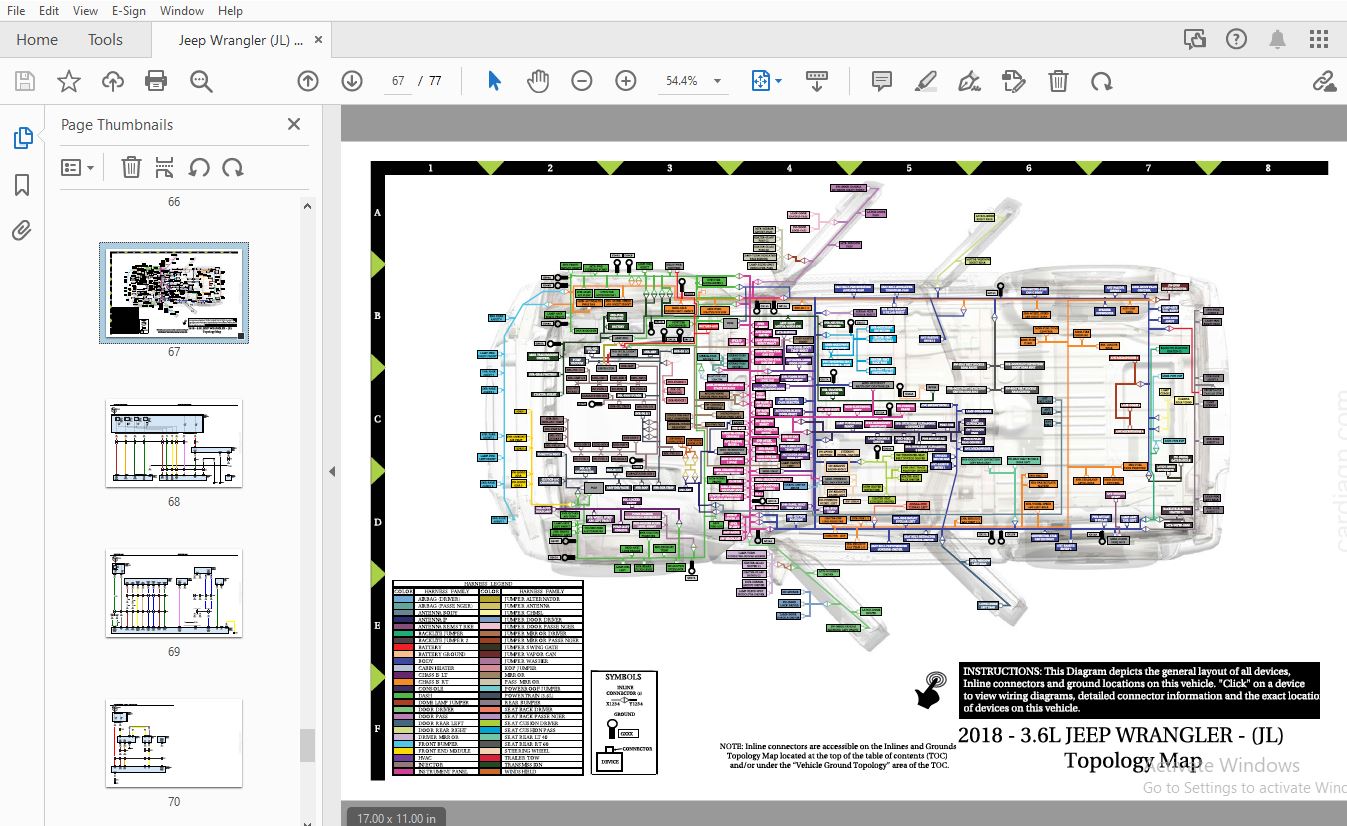Open the Help menu
The image size is (1347, 826).
point(230,10)
